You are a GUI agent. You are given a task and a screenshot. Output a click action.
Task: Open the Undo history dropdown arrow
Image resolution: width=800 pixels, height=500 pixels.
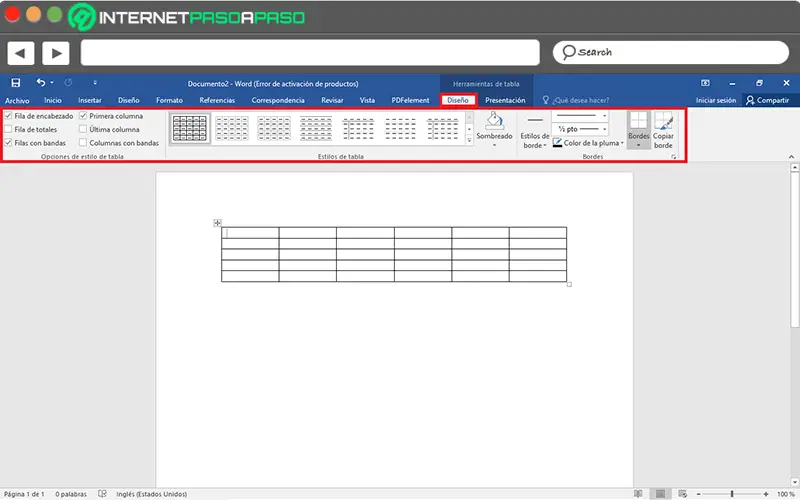52,83
